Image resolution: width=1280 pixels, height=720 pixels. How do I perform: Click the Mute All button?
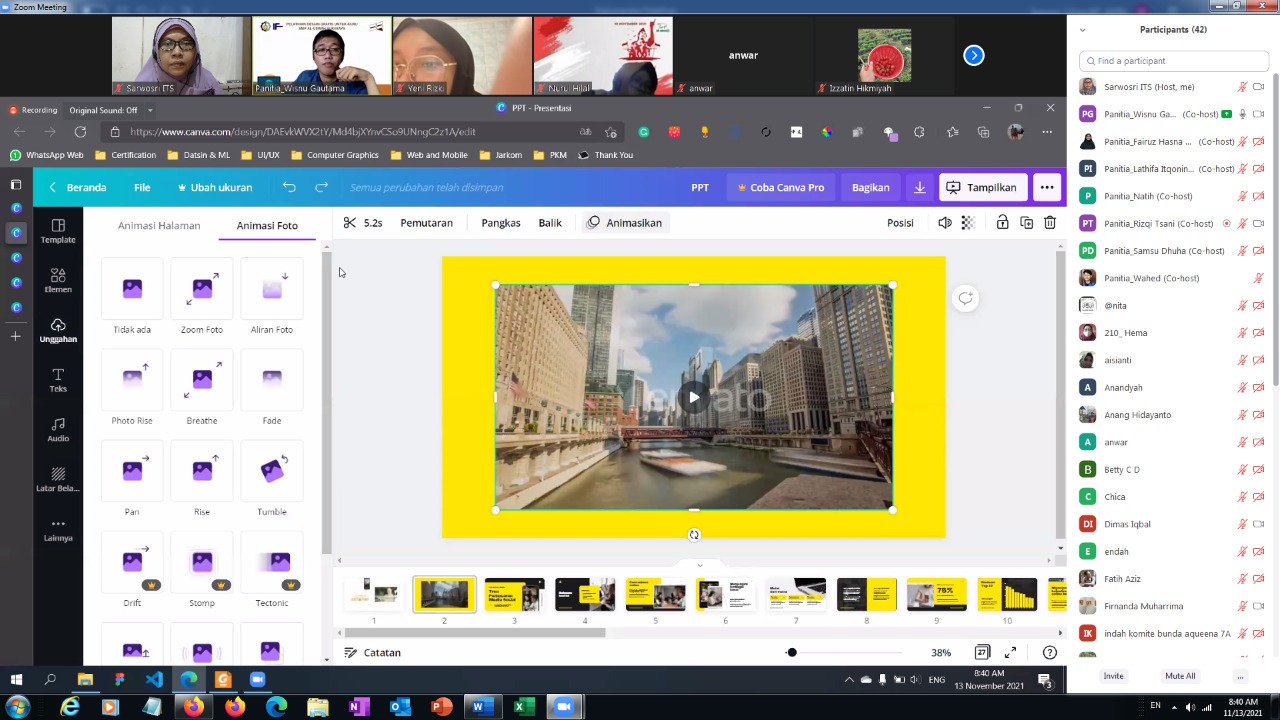(x=1180, y=676)
